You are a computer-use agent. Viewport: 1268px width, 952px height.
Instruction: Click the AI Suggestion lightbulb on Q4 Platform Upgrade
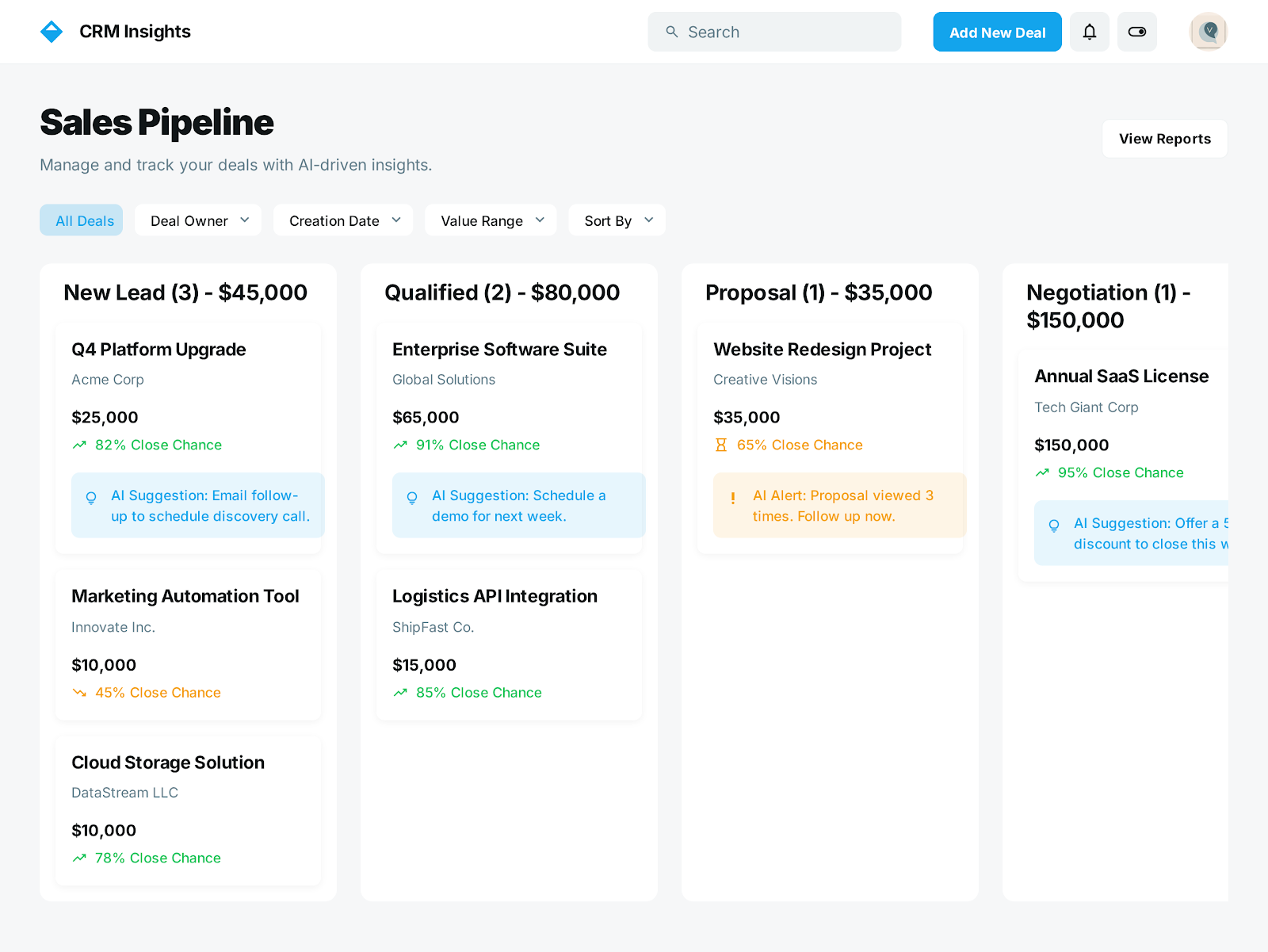tap(91, 499)
